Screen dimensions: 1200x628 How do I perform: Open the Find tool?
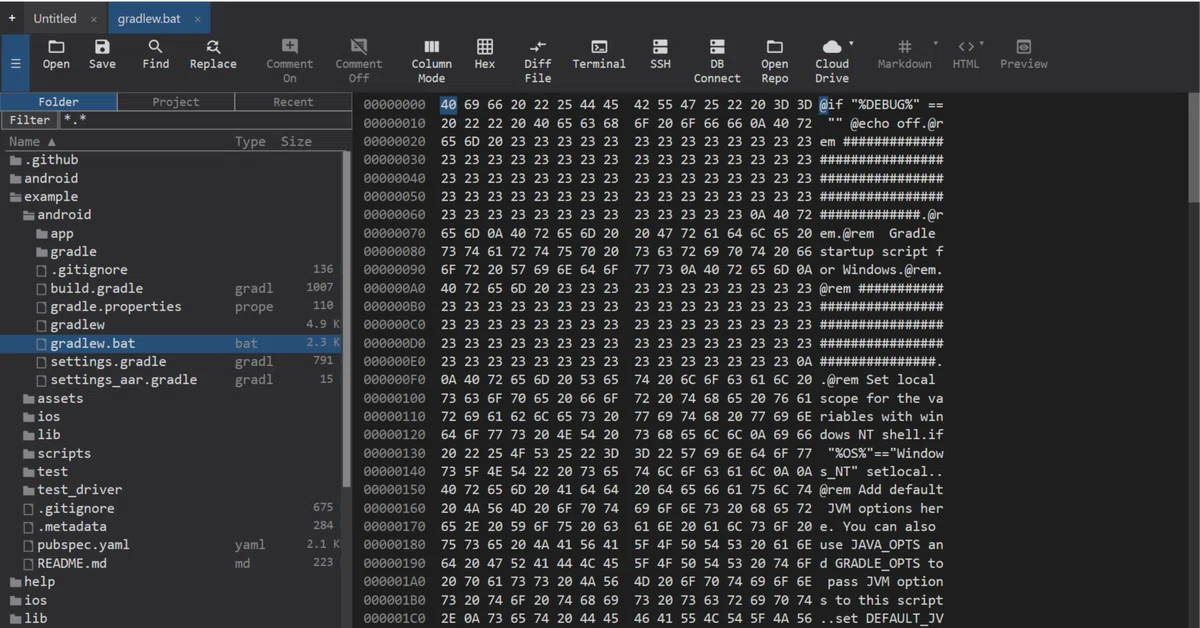click(155, 55)
